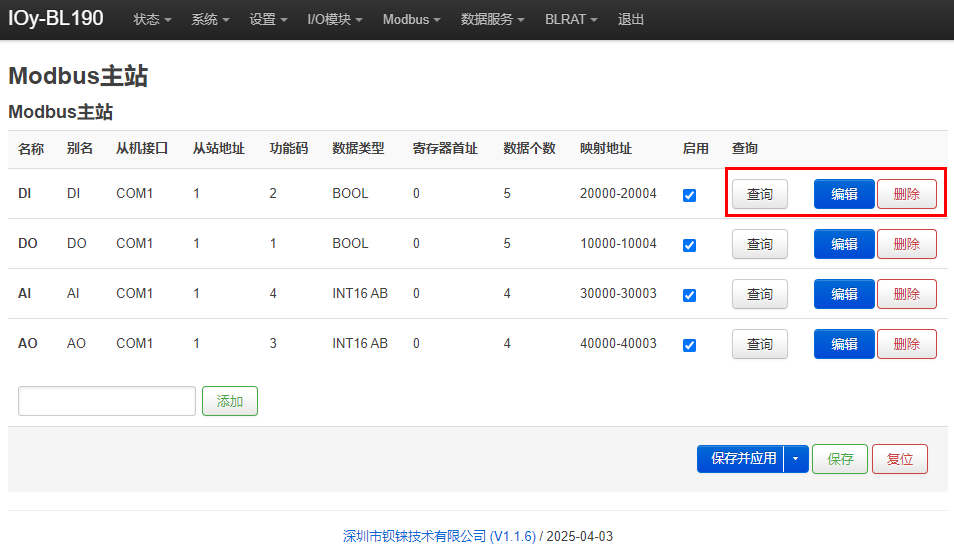Screen dimensions: 954x552
Task: Click INT16 AB data type in AI row
Action: click(360, 293)
